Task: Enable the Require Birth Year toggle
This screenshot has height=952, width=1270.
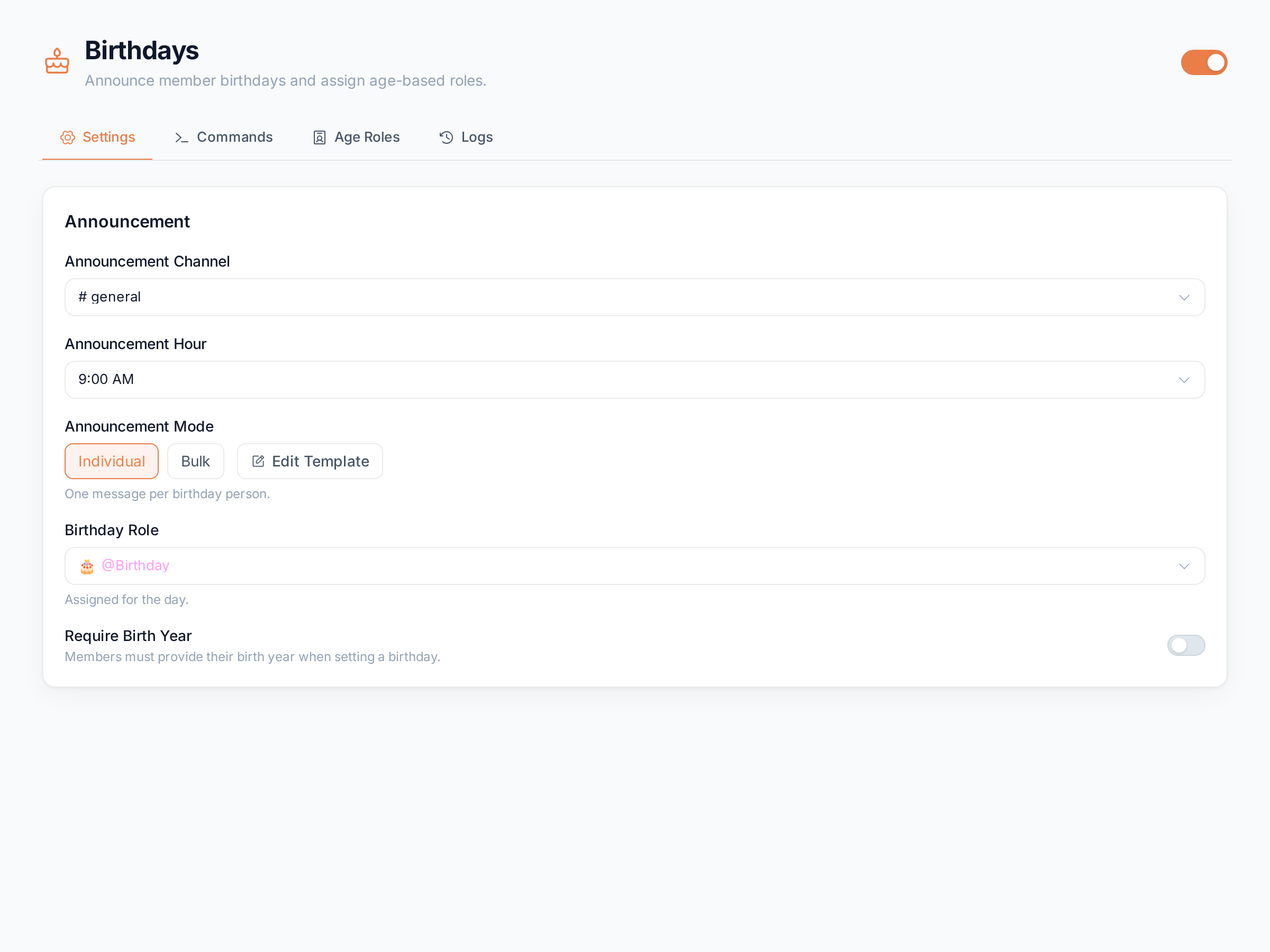Action: pyautogui.click(x=1186, y=645)
